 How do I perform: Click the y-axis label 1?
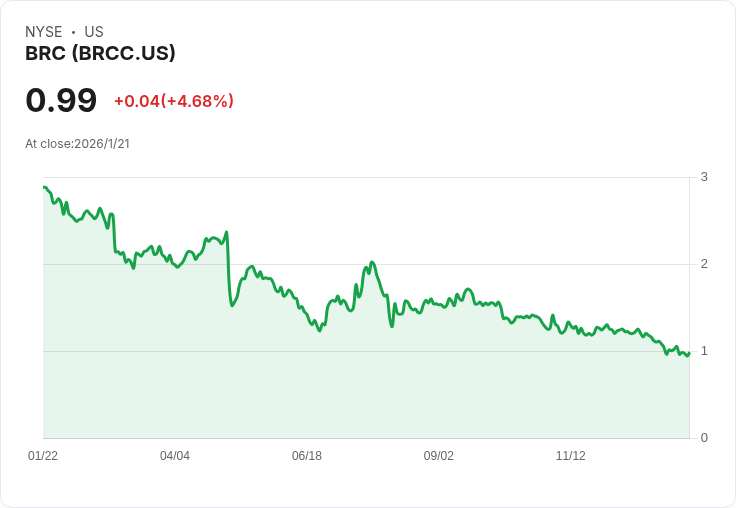[704, 351]
